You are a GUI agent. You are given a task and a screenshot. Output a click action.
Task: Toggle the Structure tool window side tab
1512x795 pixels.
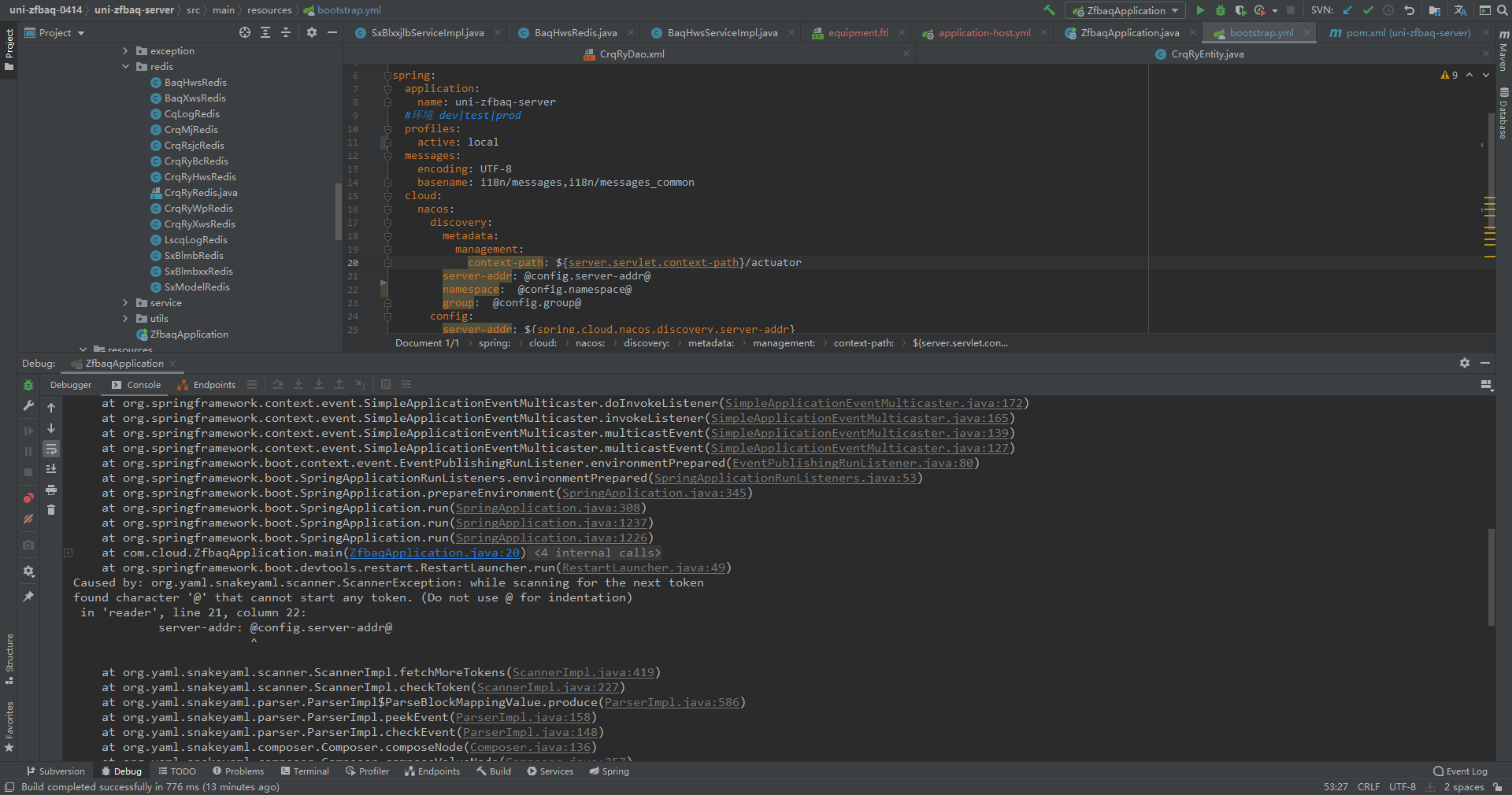point(9,659)
